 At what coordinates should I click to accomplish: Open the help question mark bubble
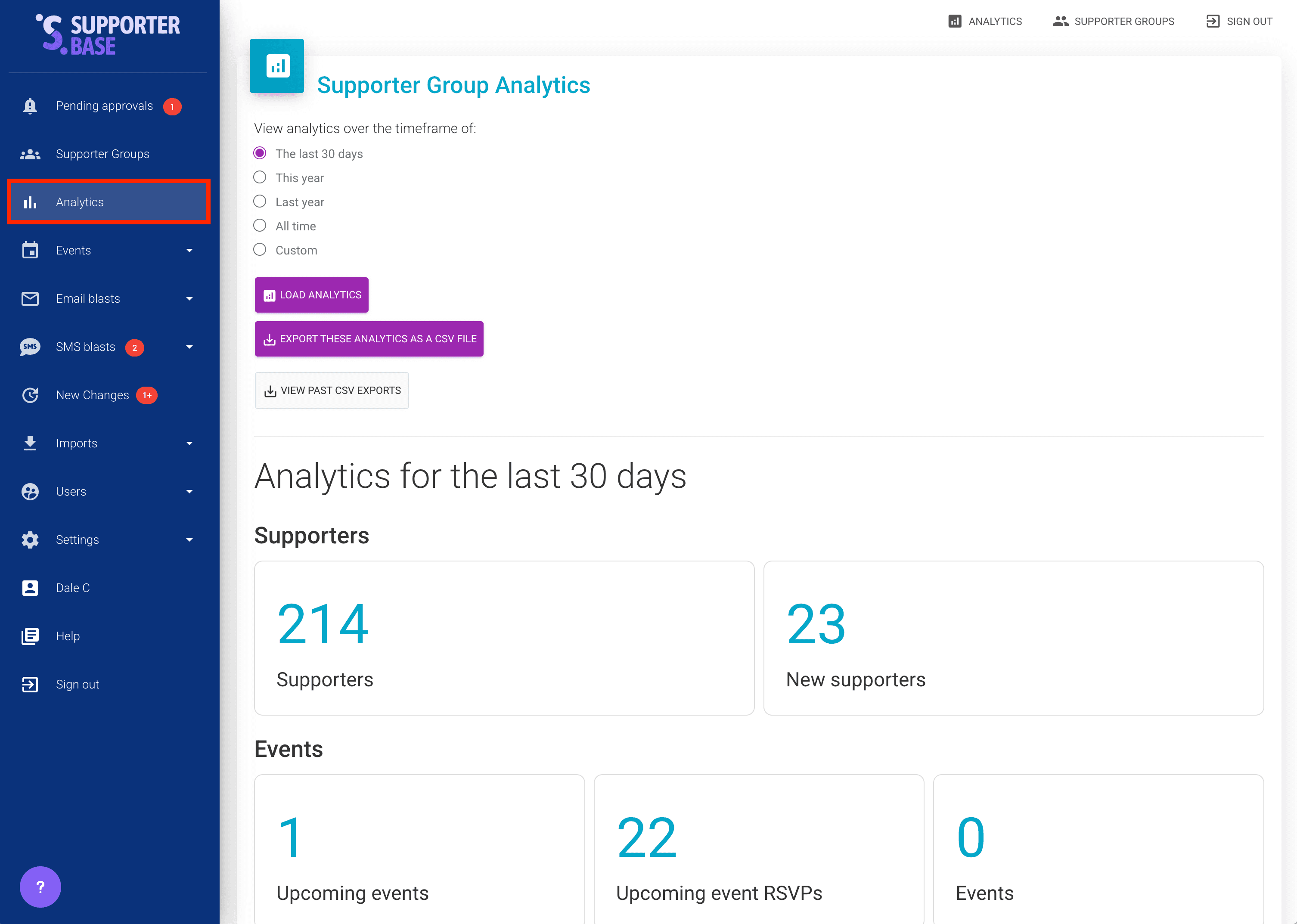point(40,886)
